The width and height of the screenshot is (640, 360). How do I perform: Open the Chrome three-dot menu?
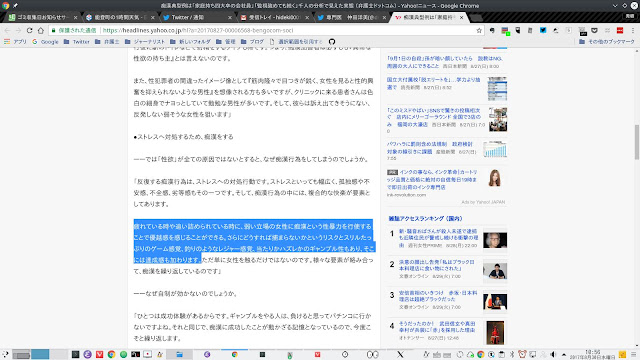click(632, 30)
